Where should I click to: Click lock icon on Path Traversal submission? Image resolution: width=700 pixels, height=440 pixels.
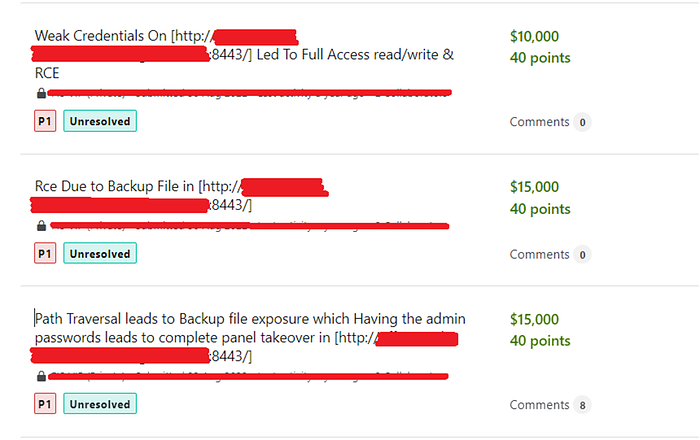[x=41, y=378]
